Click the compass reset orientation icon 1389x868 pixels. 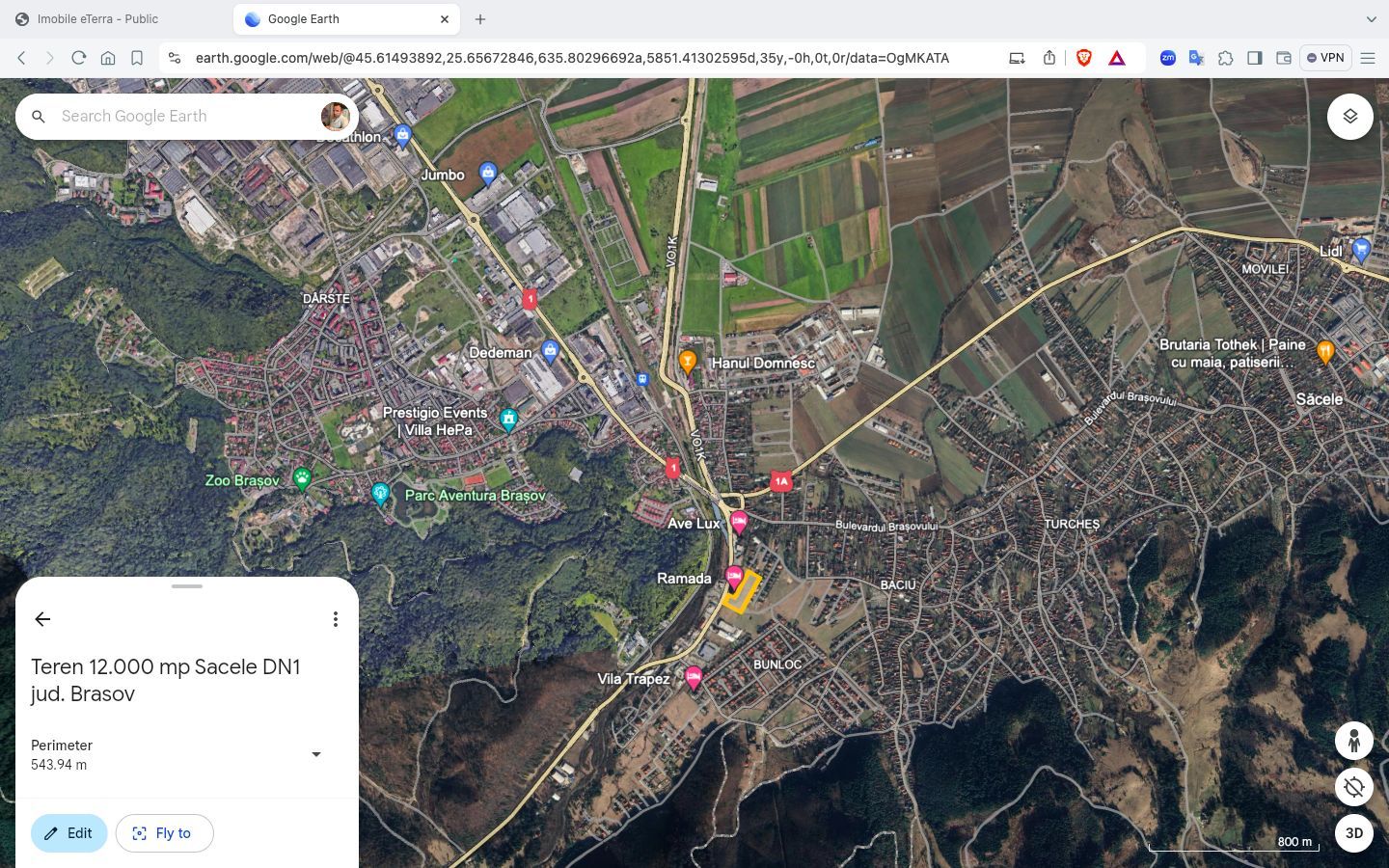point(1353,787)
